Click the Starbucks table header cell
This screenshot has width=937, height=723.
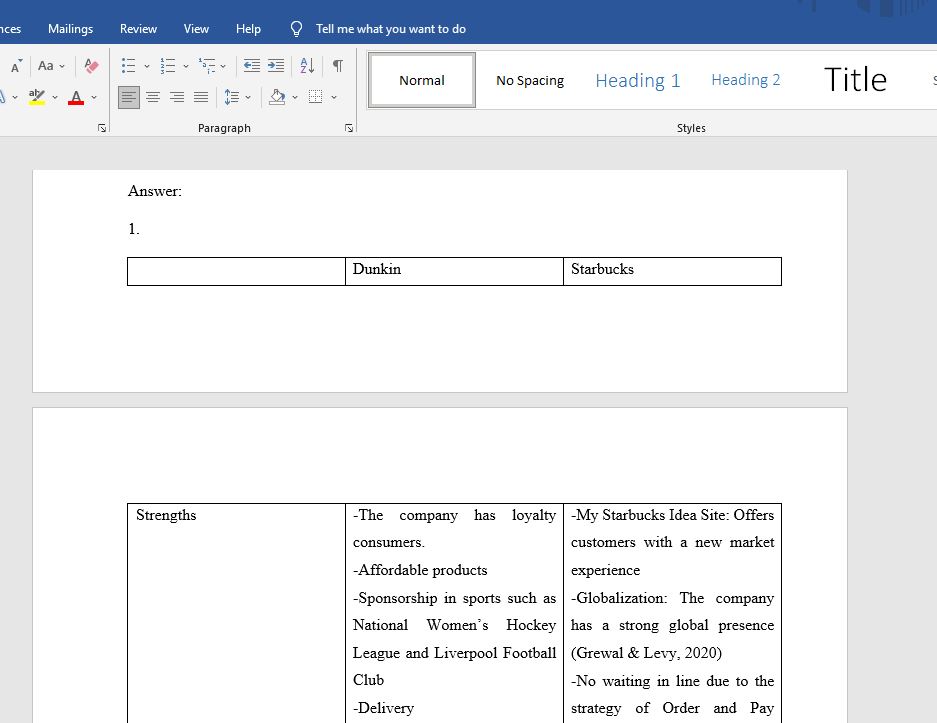point(672,271)
